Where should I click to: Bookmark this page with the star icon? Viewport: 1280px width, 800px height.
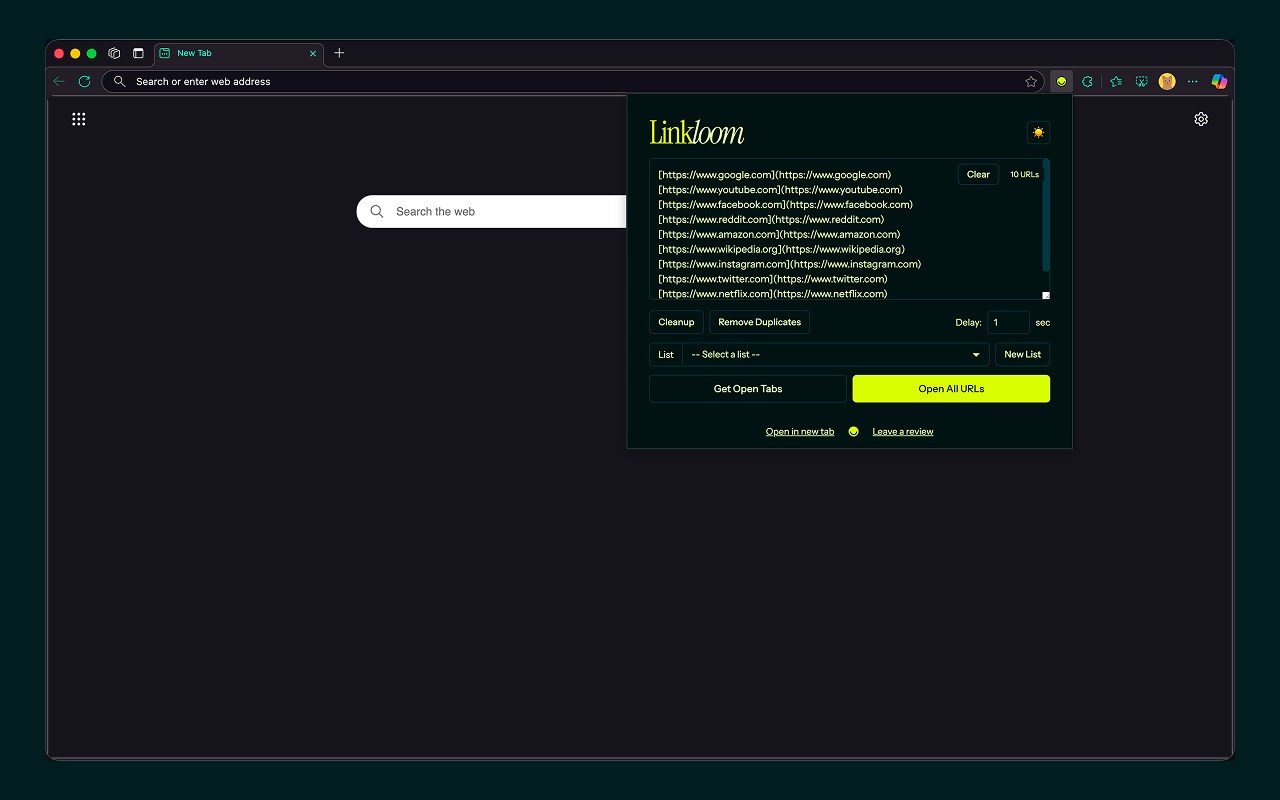(x=1031, y=82)
